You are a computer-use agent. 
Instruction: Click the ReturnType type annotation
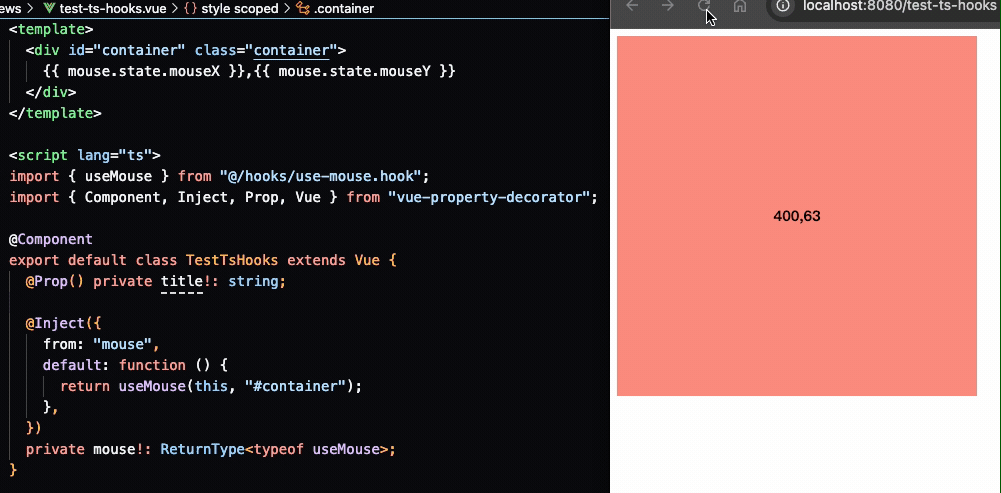click(x=202, y=450)
